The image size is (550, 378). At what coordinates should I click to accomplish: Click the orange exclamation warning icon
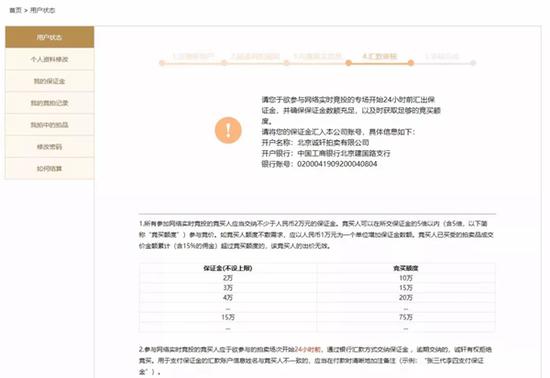pos(228,130)
